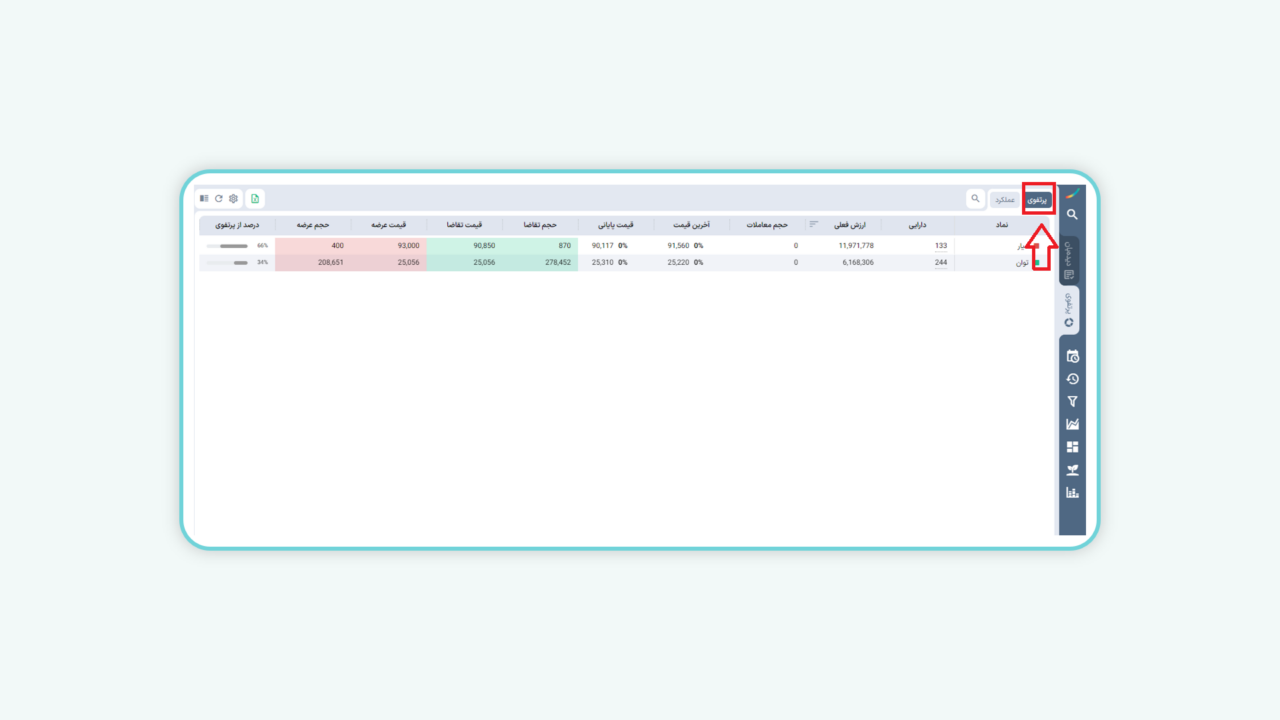Toggle the column layout view icon

click(x=204, y=199)
